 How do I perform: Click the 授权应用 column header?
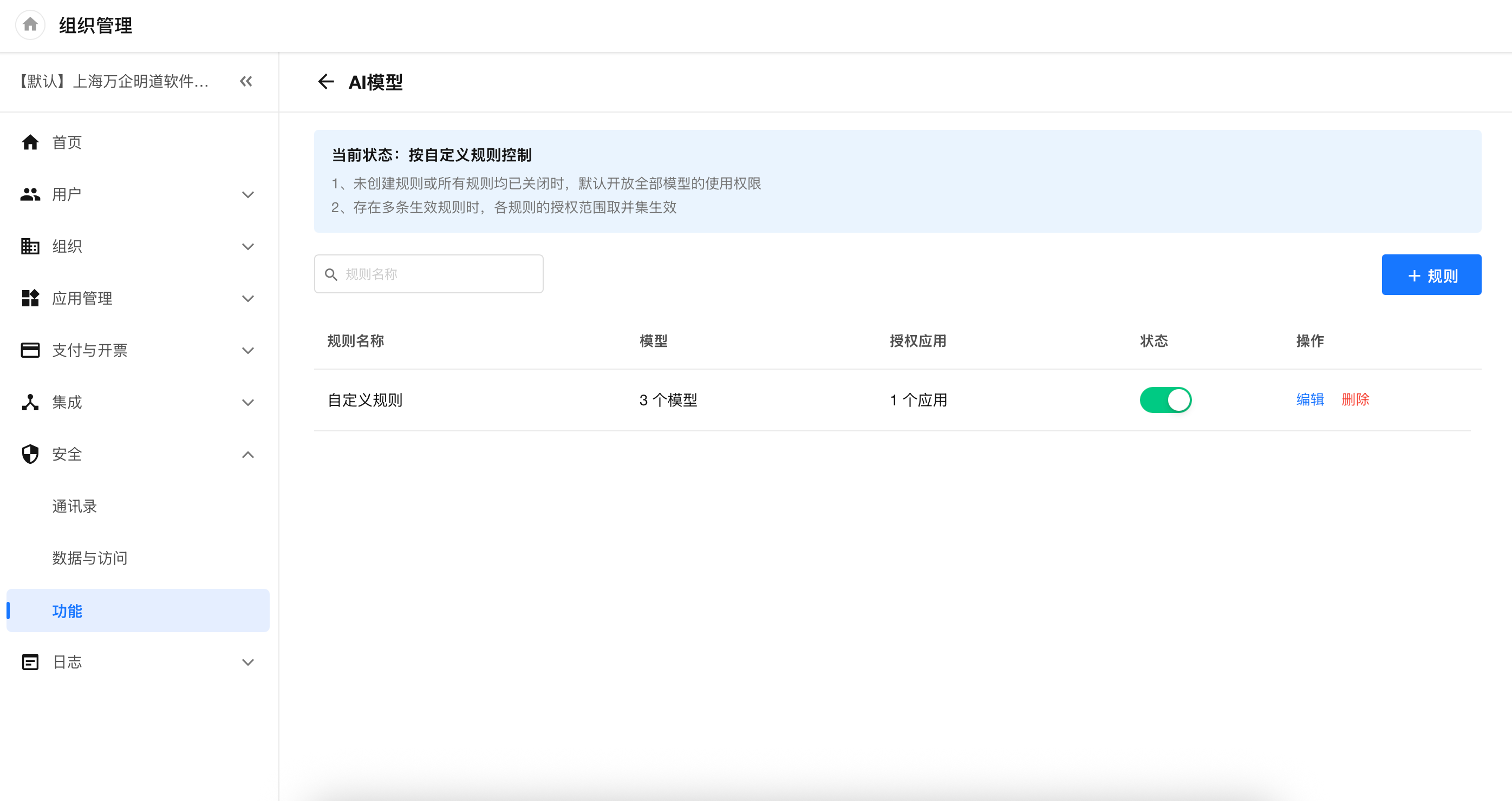click(917, 340)
